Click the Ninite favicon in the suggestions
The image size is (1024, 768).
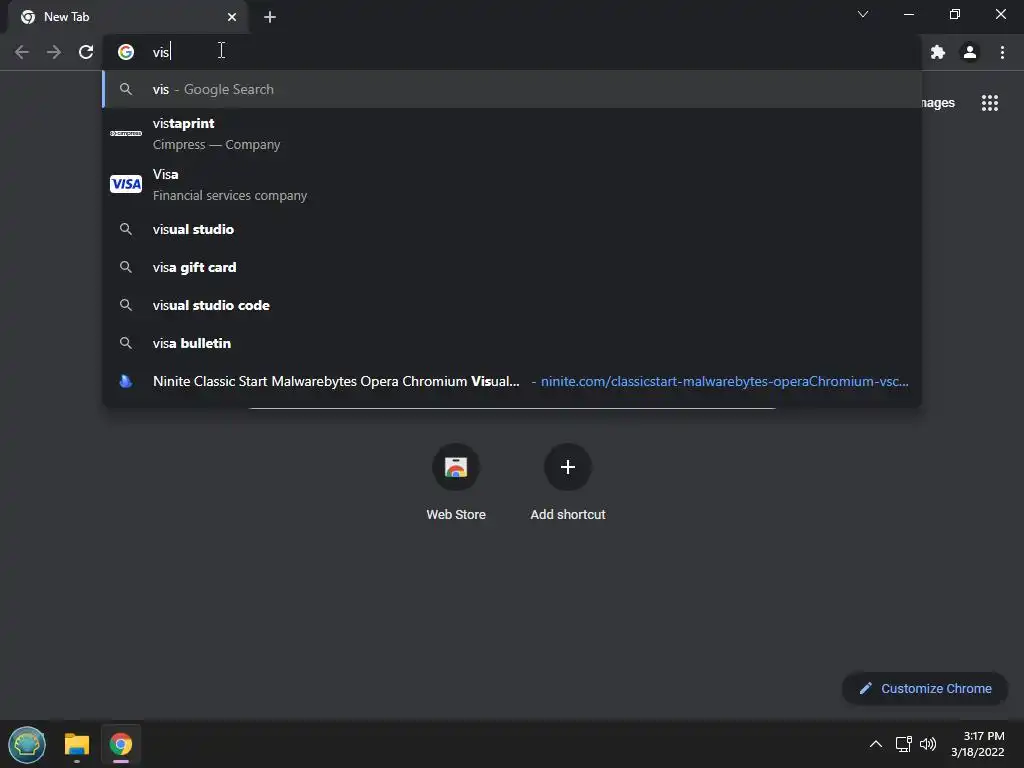coord(126,381)
